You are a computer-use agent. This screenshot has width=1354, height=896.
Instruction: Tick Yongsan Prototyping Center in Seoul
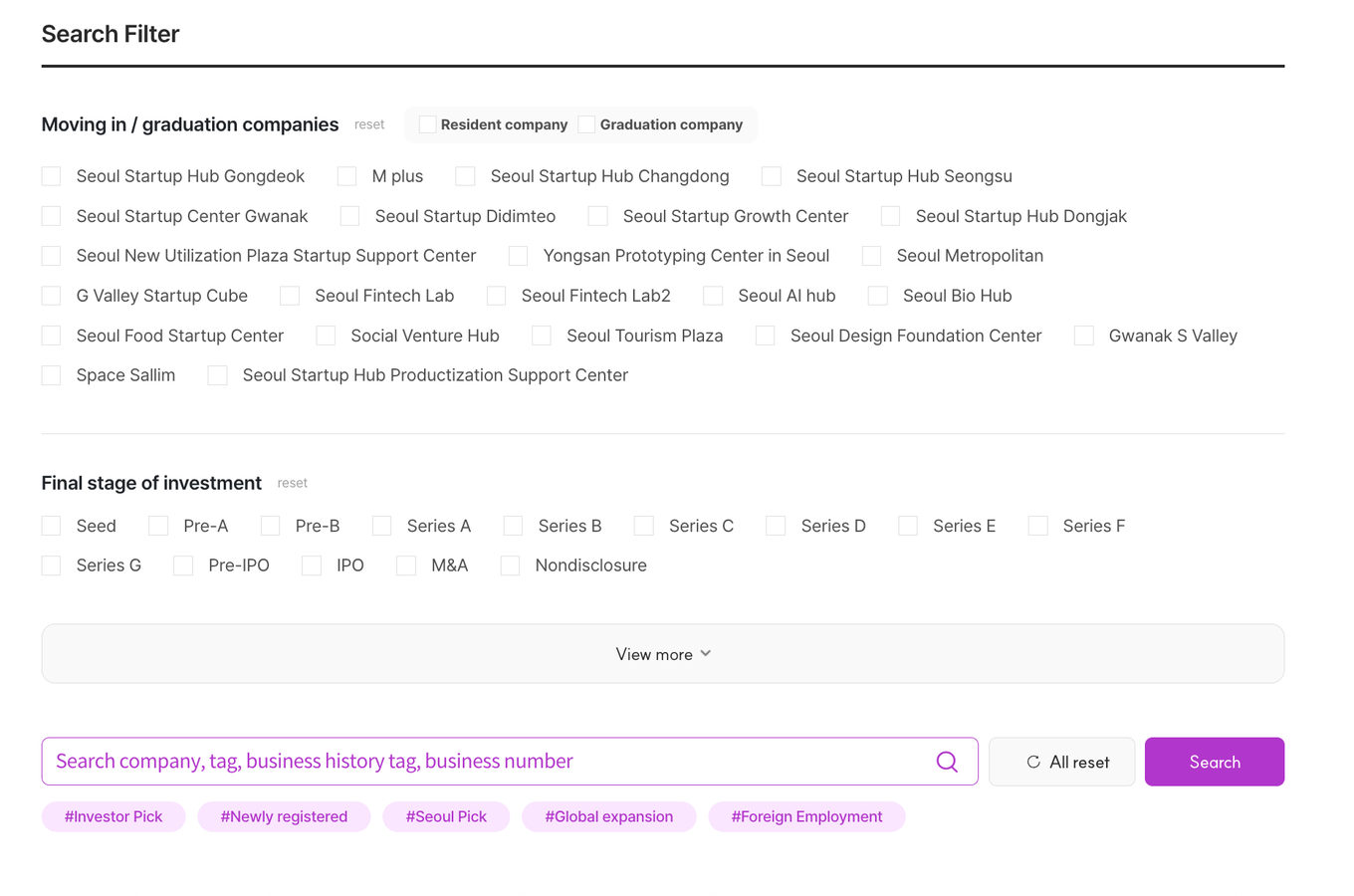(x=519, y=256)
